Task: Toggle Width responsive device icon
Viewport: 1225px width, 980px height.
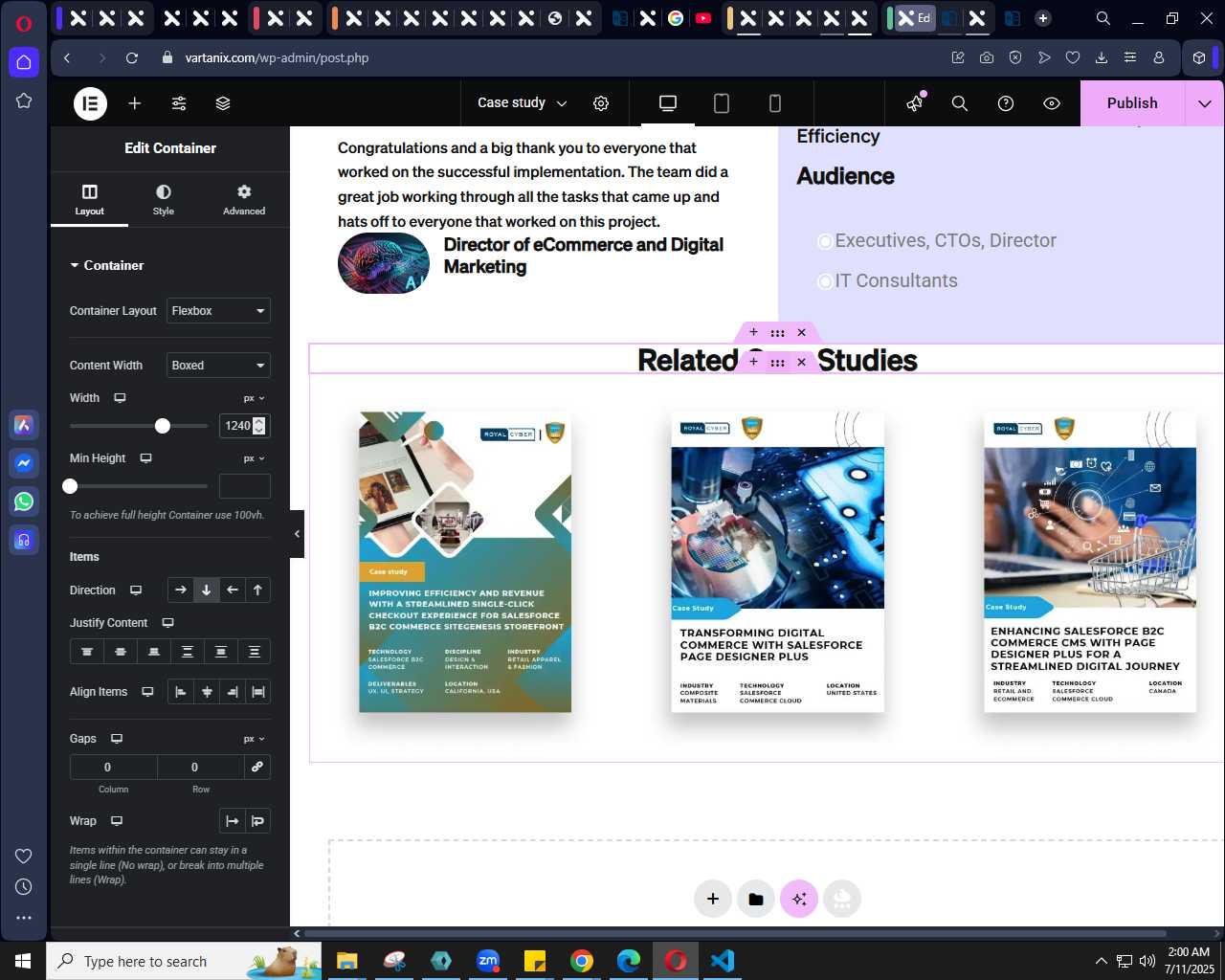Action: click(x=120, y=398)
